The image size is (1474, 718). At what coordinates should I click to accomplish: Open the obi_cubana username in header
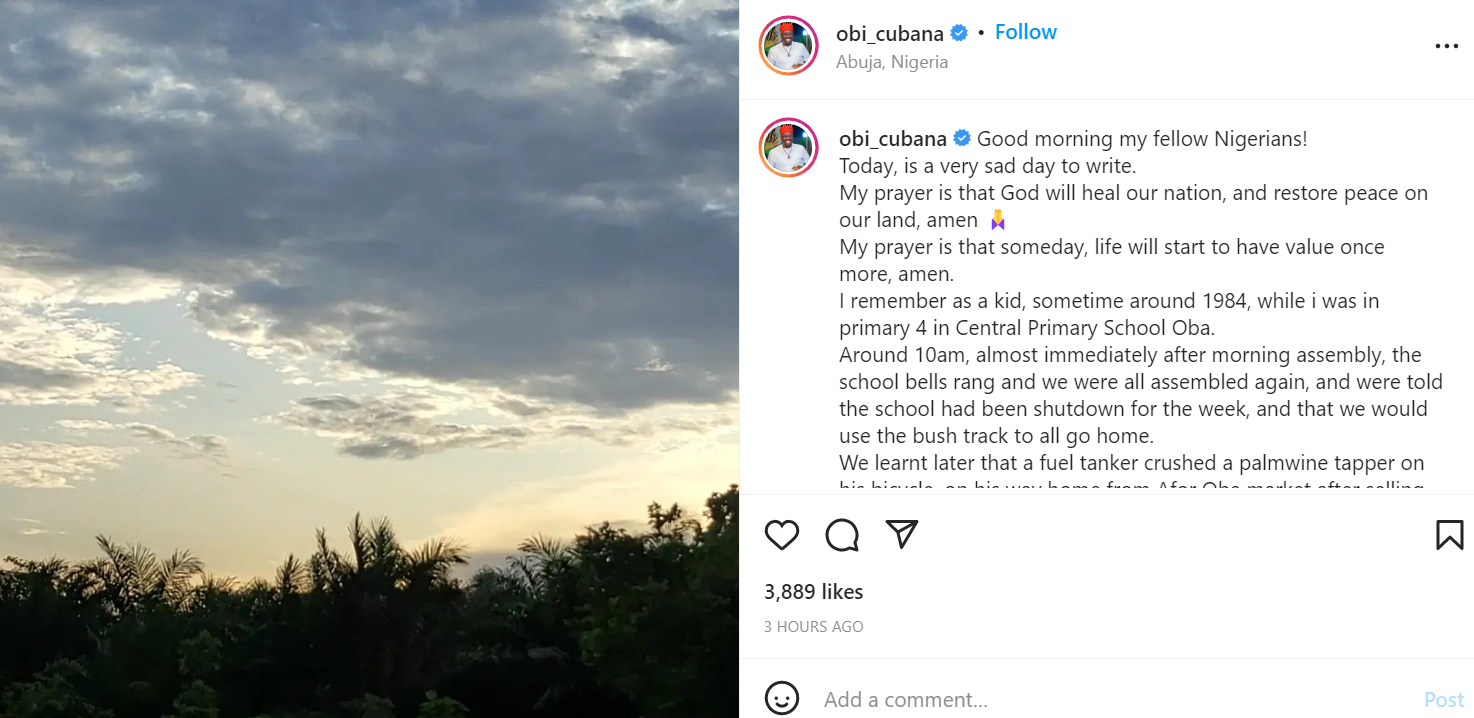(891, 33)
